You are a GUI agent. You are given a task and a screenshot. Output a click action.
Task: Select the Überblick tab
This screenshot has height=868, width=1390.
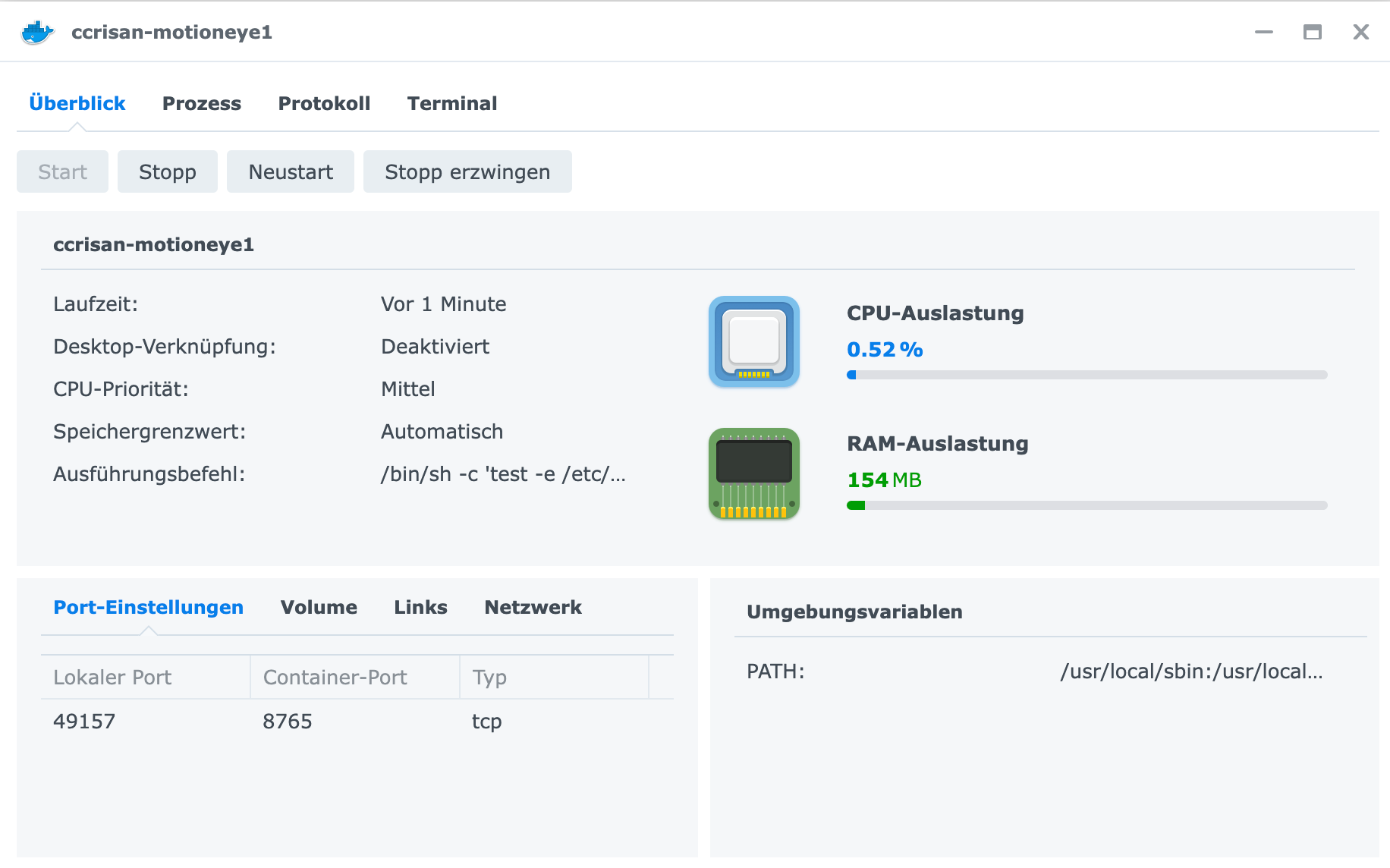pos(77,104)
